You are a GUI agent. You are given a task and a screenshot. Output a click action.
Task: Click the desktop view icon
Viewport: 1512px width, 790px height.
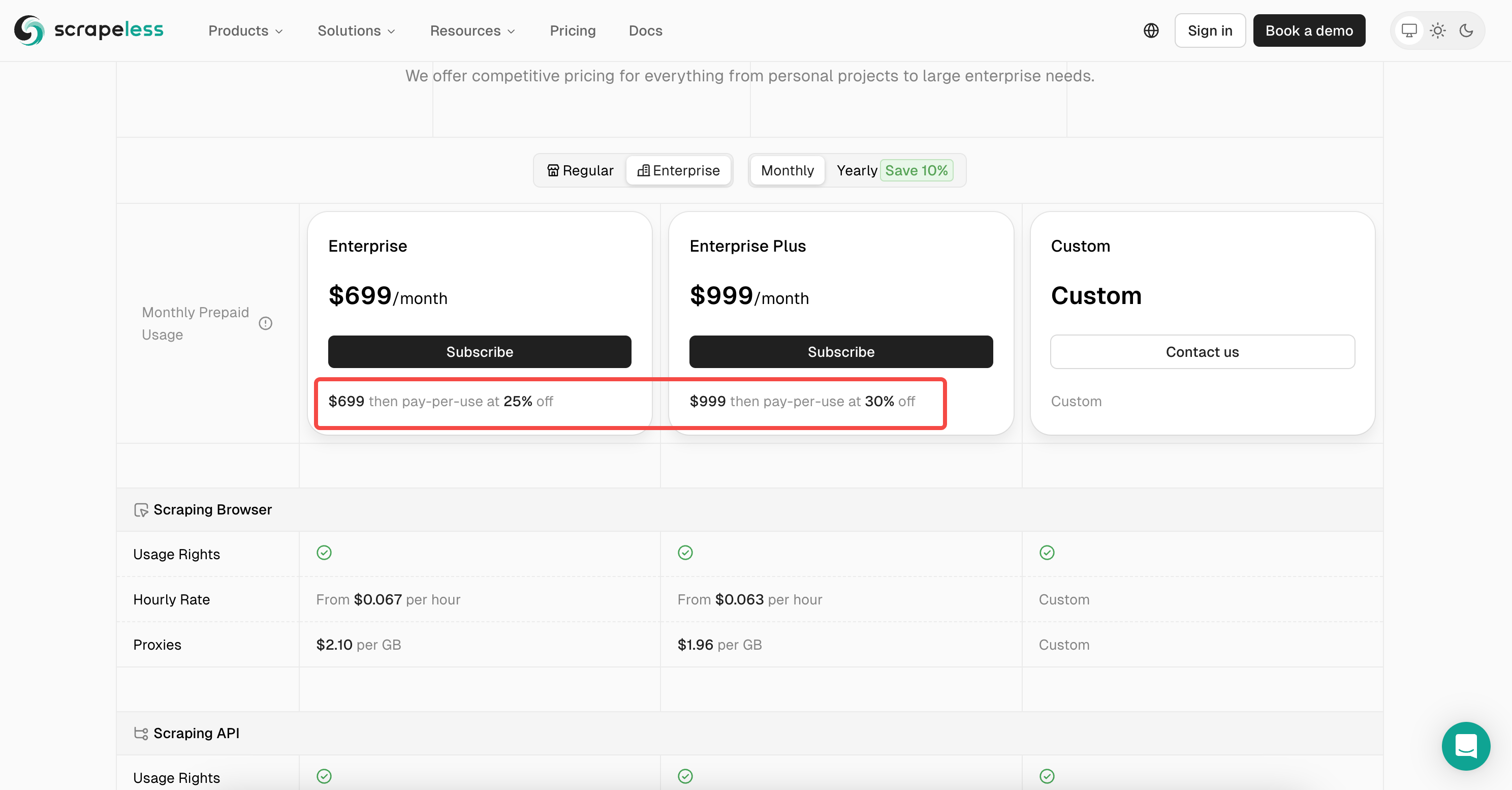[1409, 30]
